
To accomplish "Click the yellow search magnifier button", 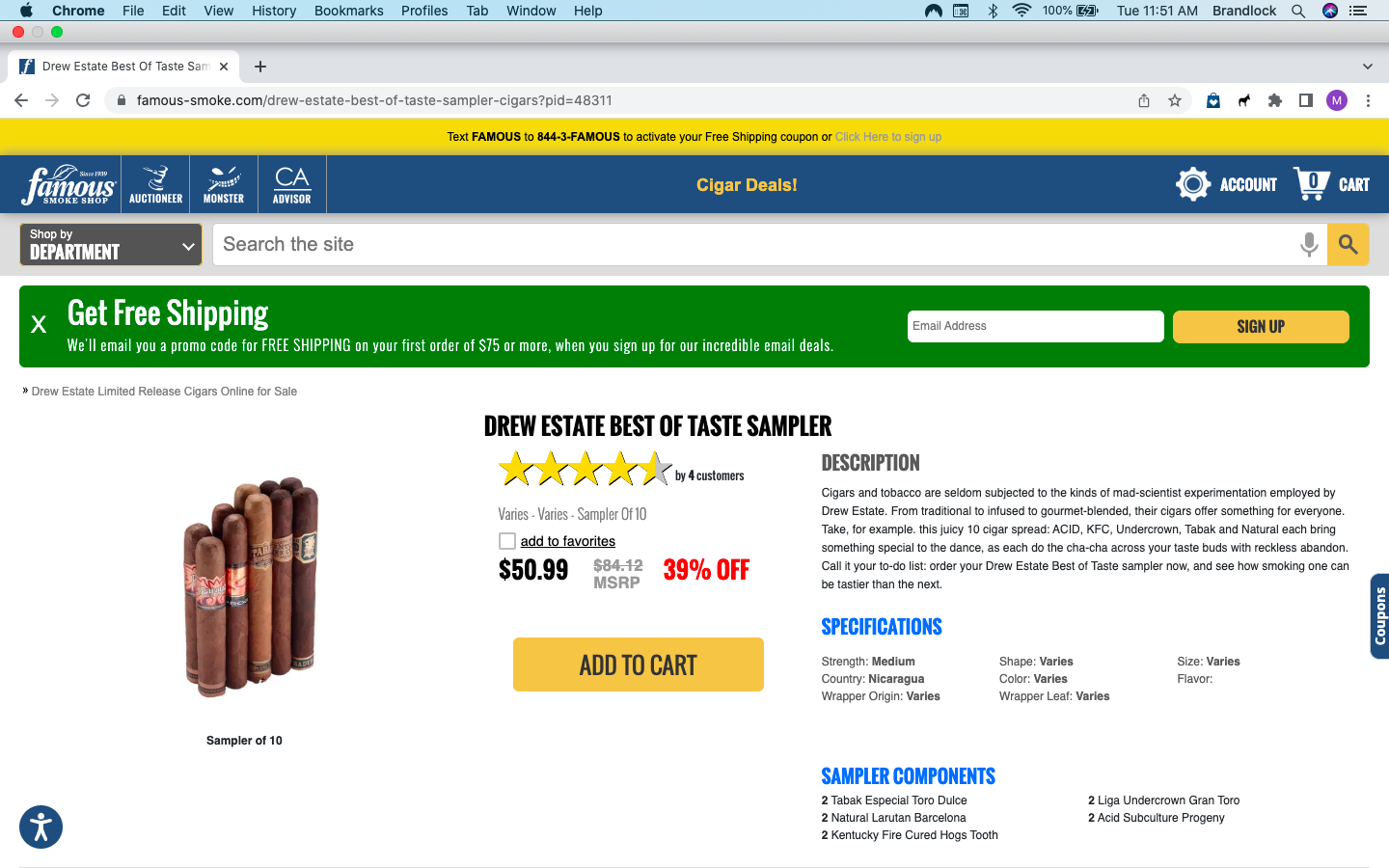I will tap(1348, 245).
